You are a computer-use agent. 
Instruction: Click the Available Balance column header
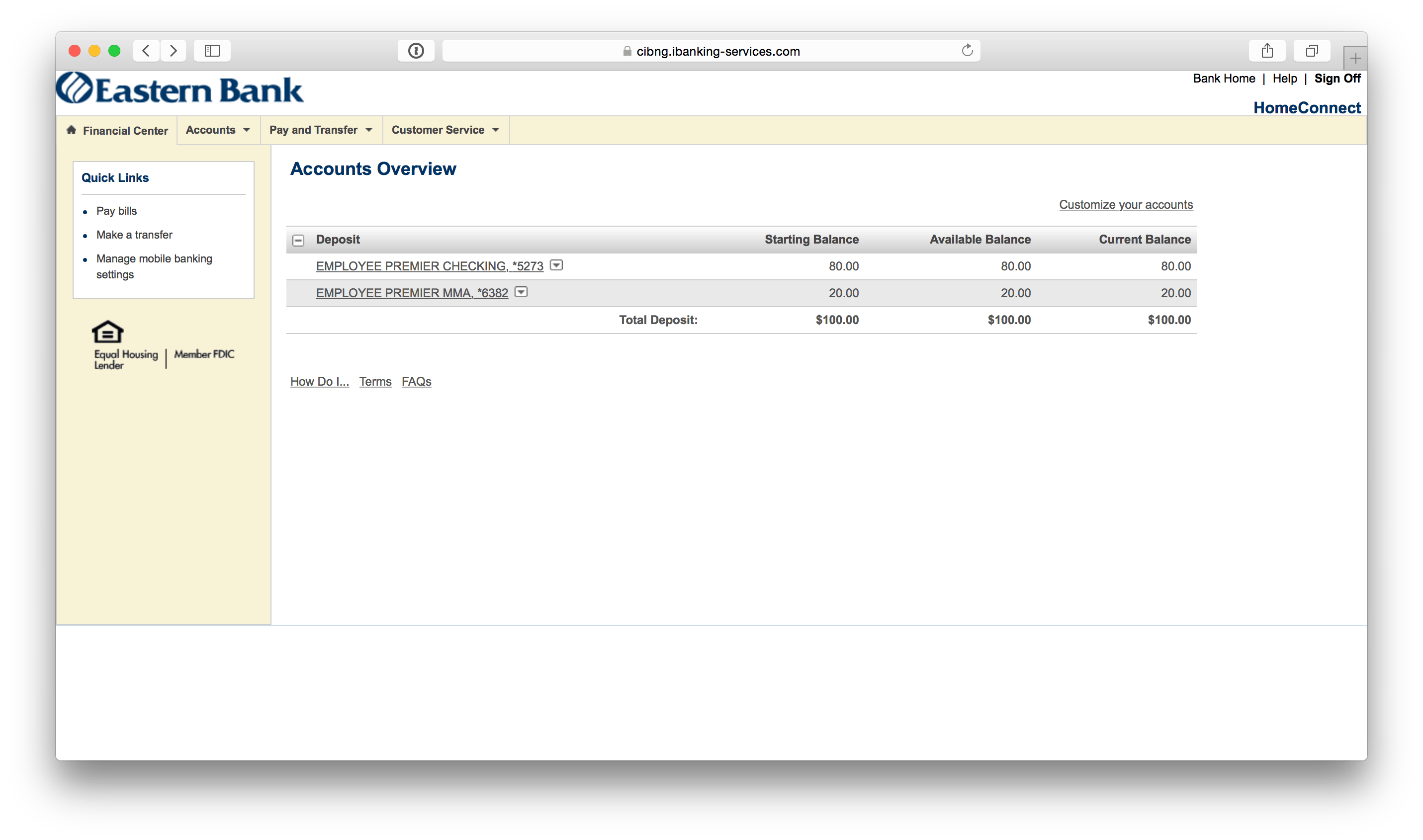click(x=980, y=240)
